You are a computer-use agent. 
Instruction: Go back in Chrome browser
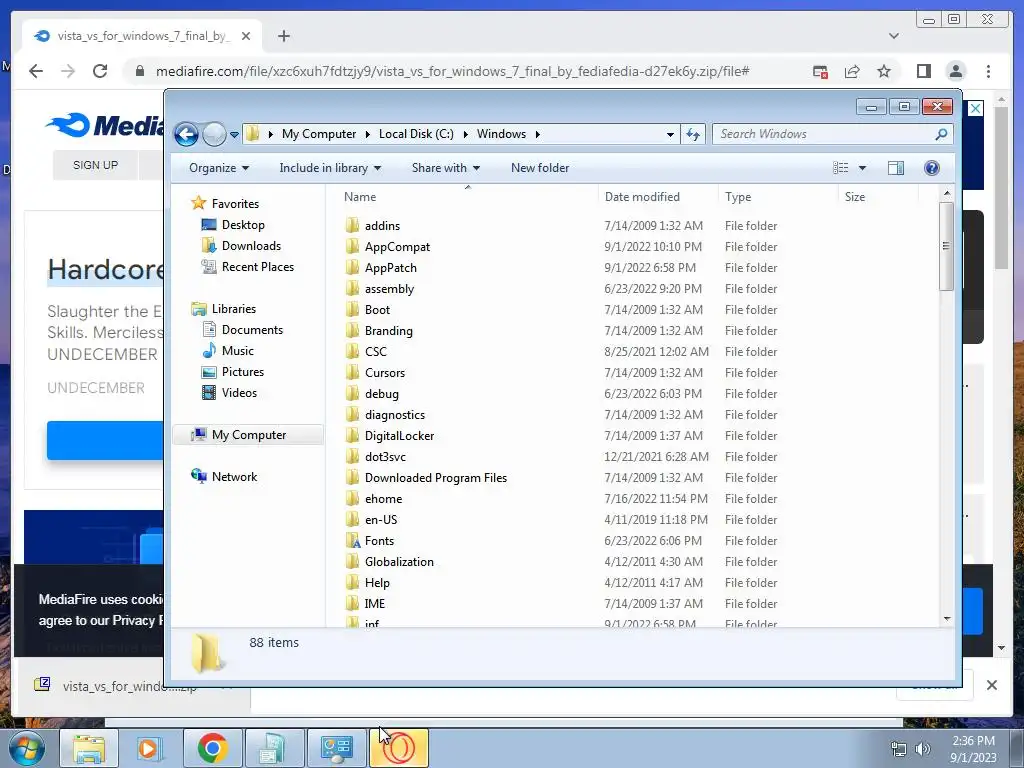tap(36, 71)
